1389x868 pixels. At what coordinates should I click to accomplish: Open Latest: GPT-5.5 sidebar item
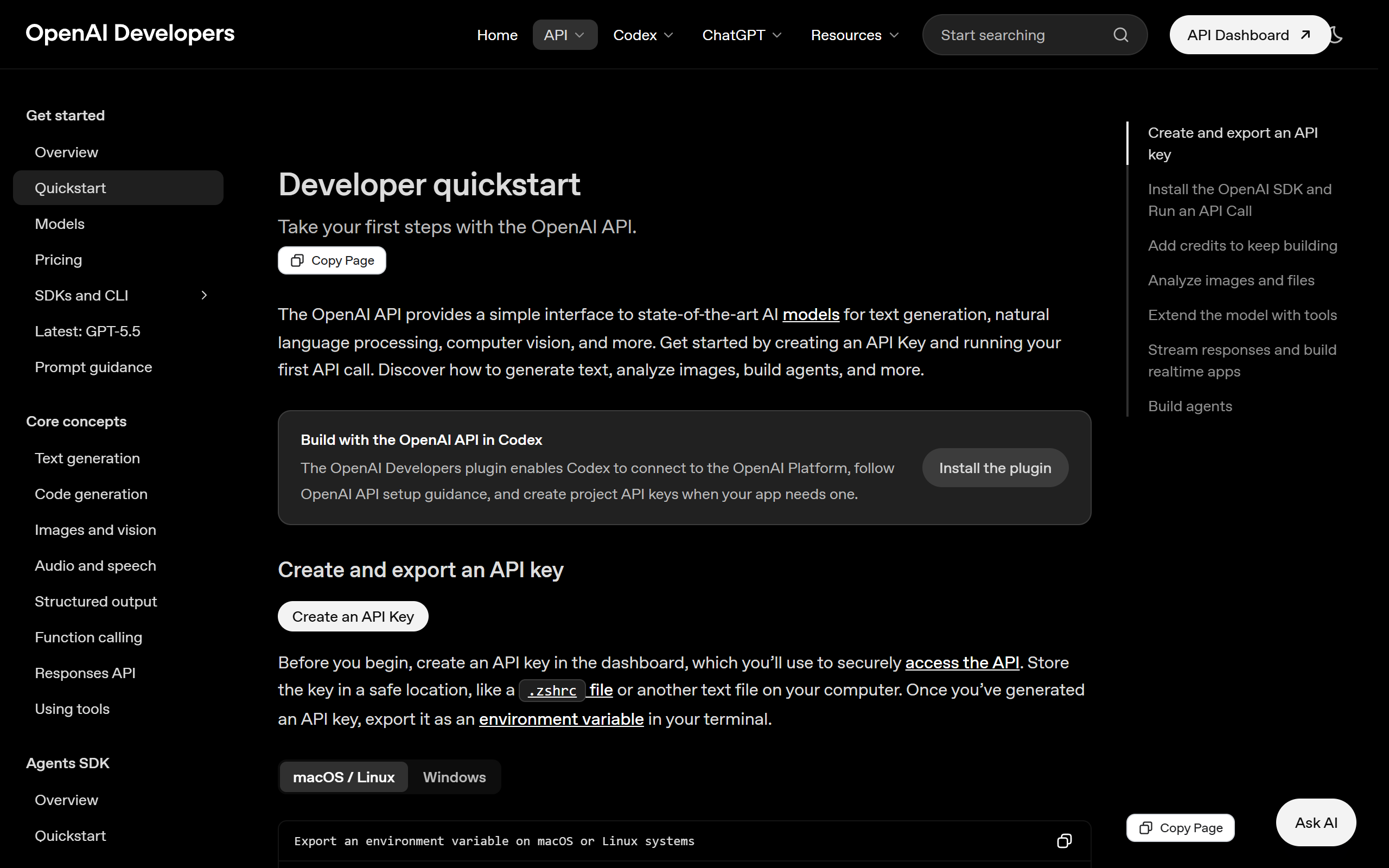pos(118,331)
